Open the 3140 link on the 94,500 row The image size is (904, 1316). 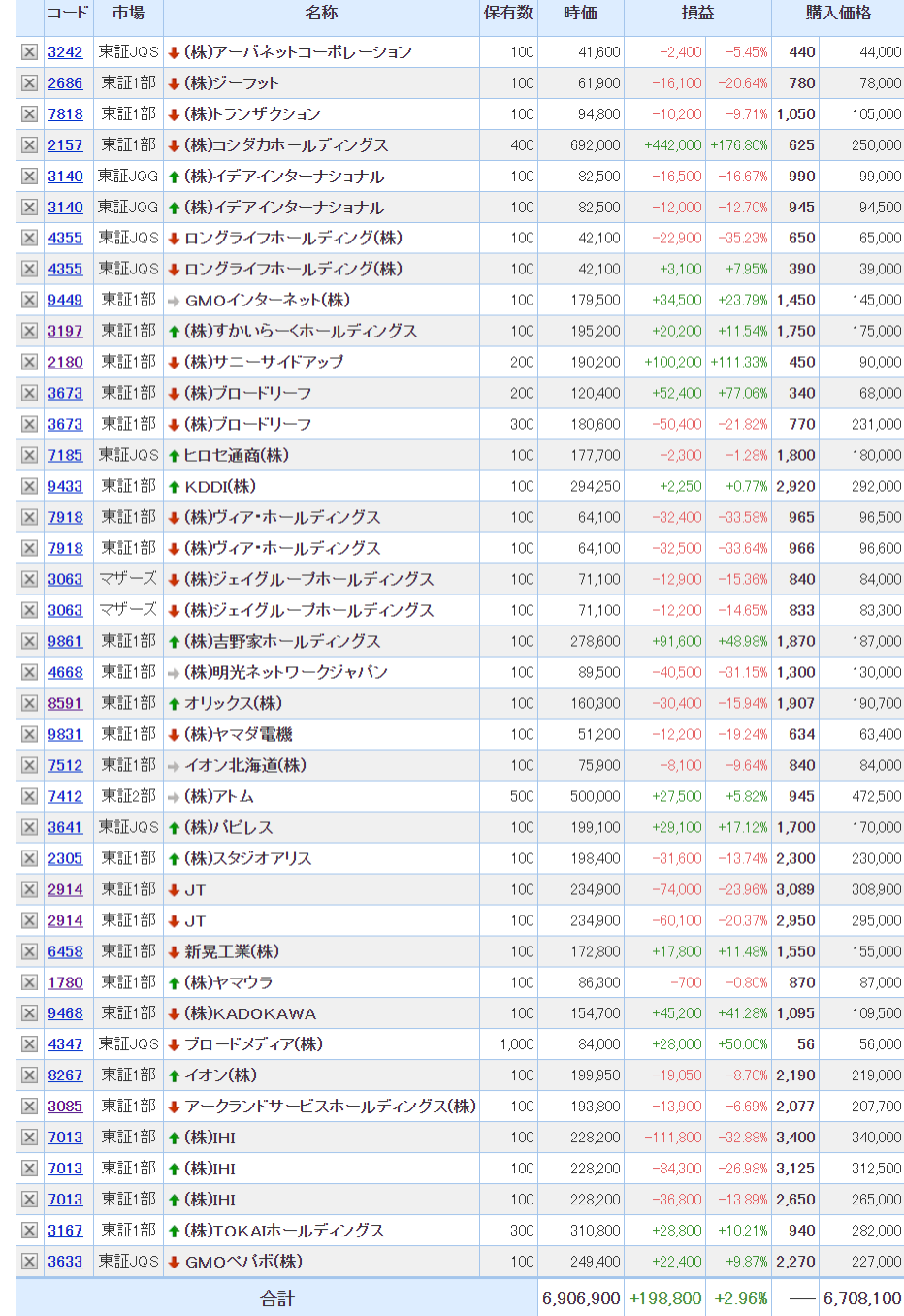coord(65,208)
